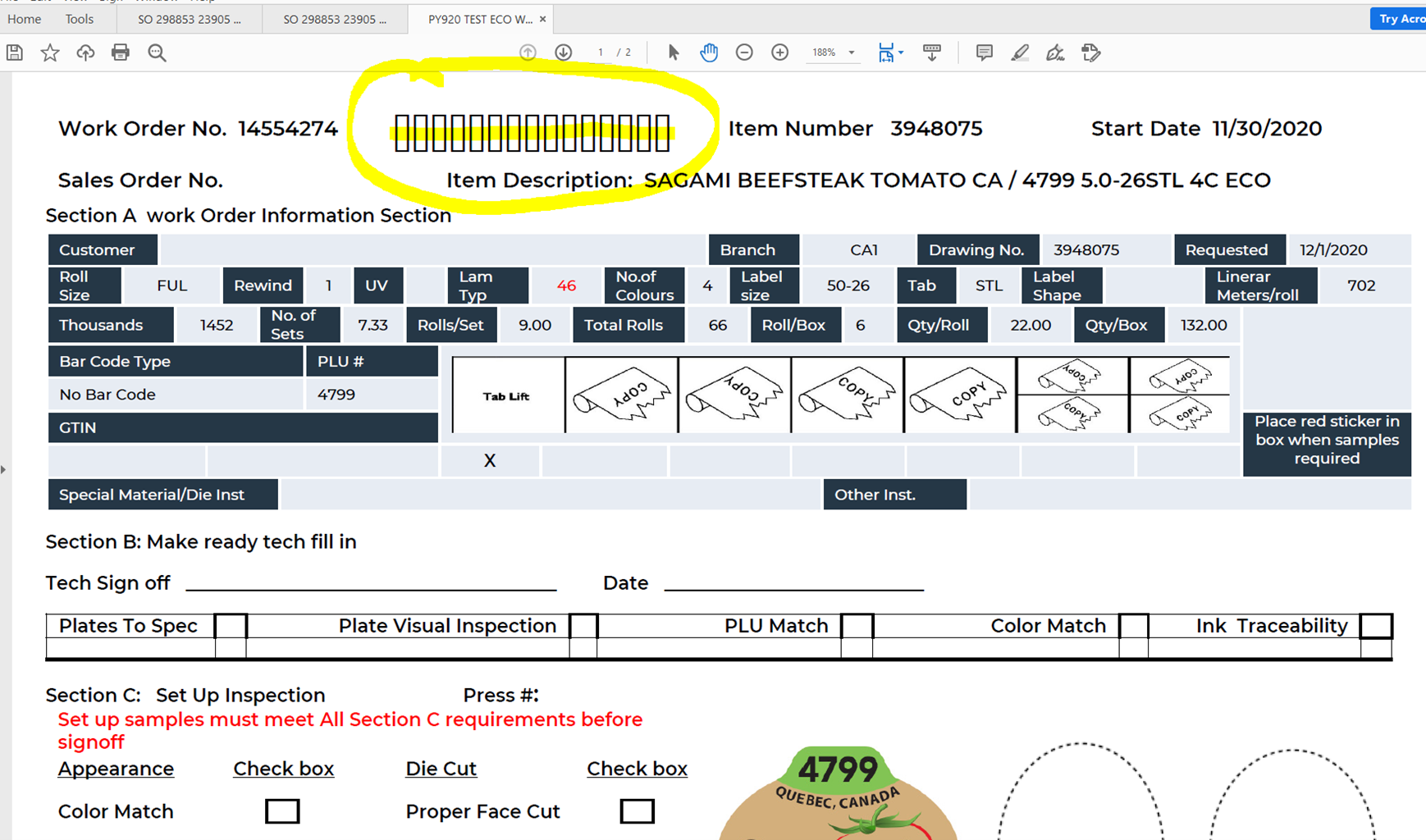Click the GTIN header cell

(x=243, y=427)
